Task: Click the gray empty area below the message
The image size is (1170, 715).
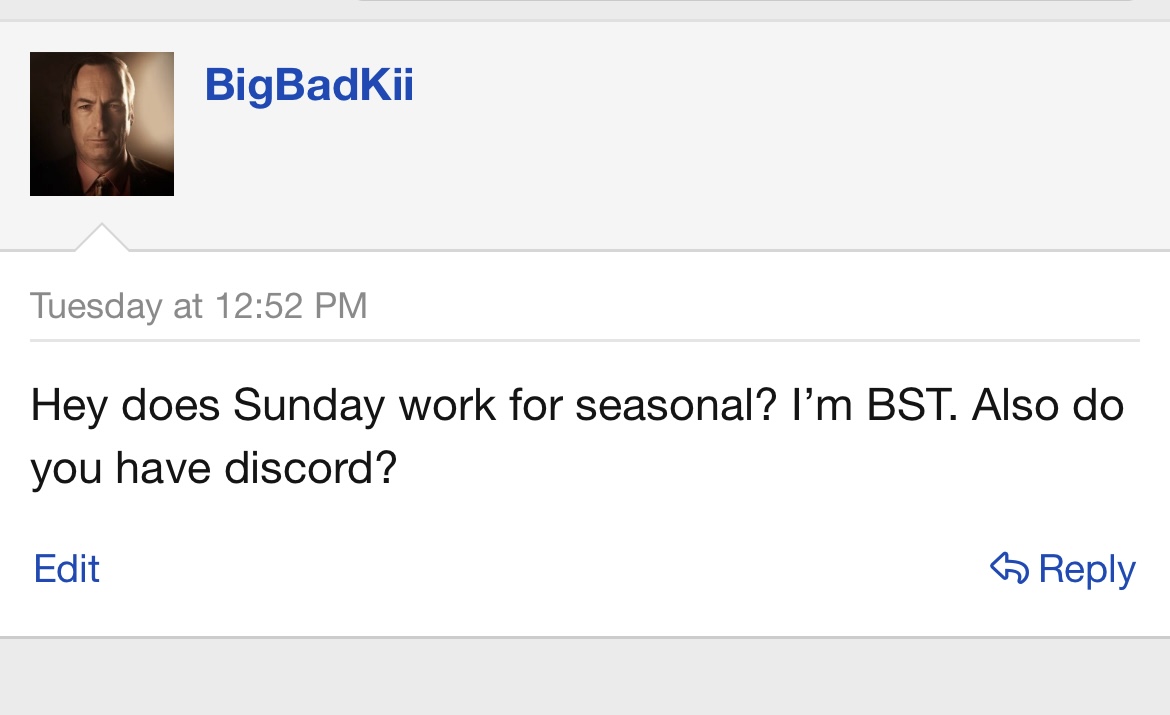Action: coord(585,677)
